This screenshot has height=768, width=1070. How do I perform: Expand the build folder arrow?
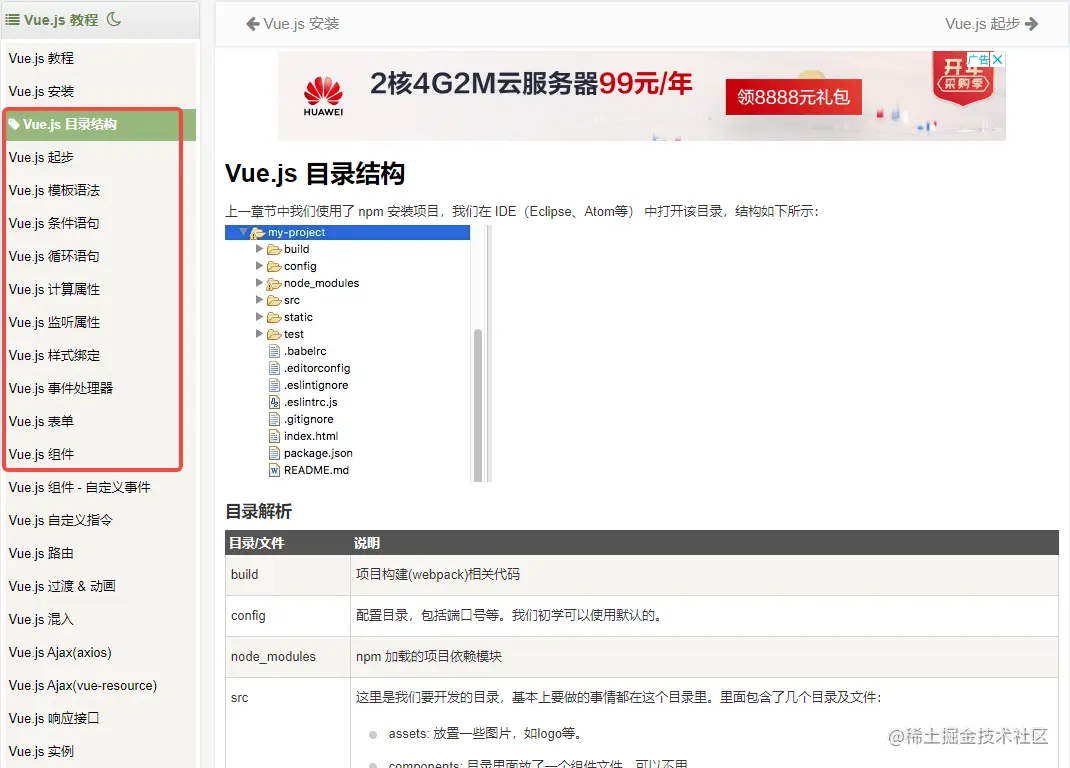(x=259, y=248)
